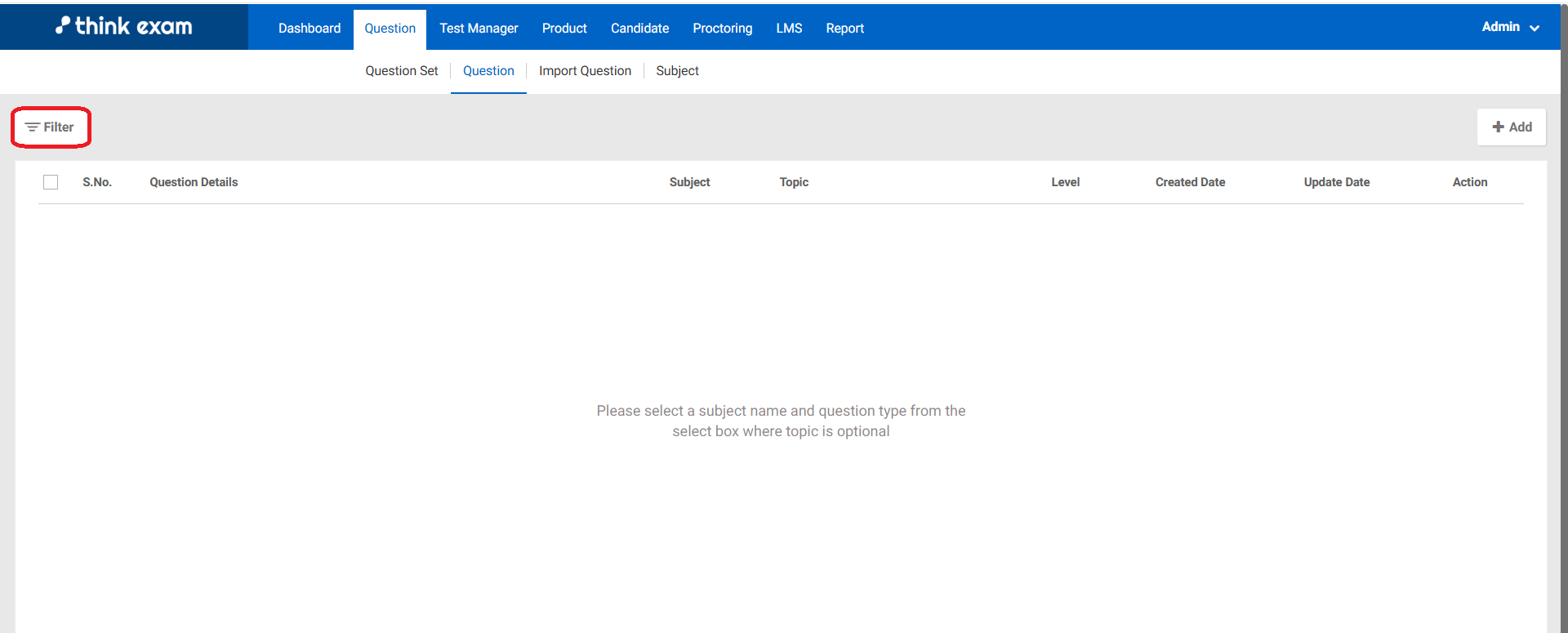
Task: Go to Test Manager
Action: (479, 29)
